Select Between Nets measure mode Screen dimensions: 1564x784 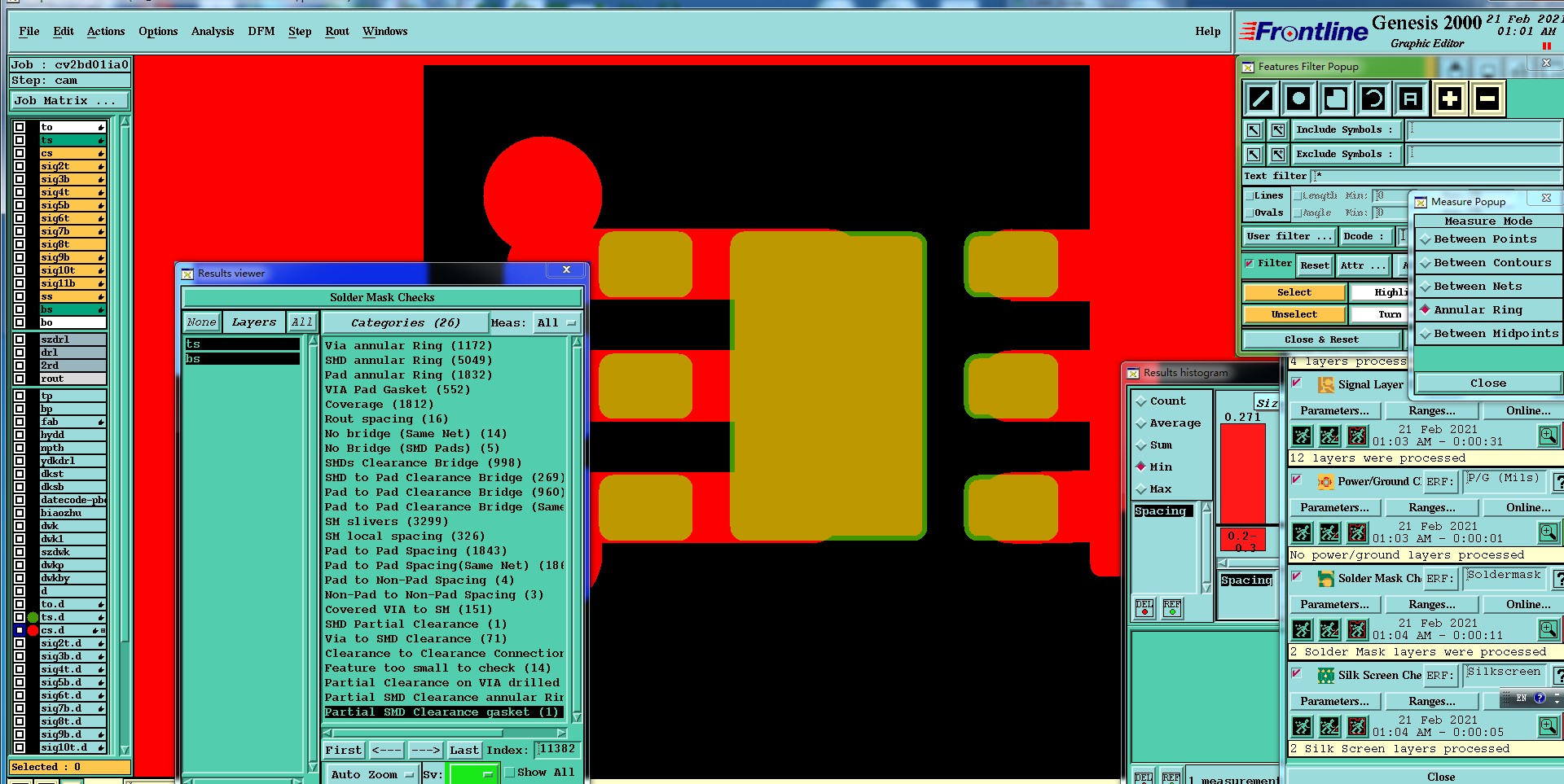(1487, 287)
